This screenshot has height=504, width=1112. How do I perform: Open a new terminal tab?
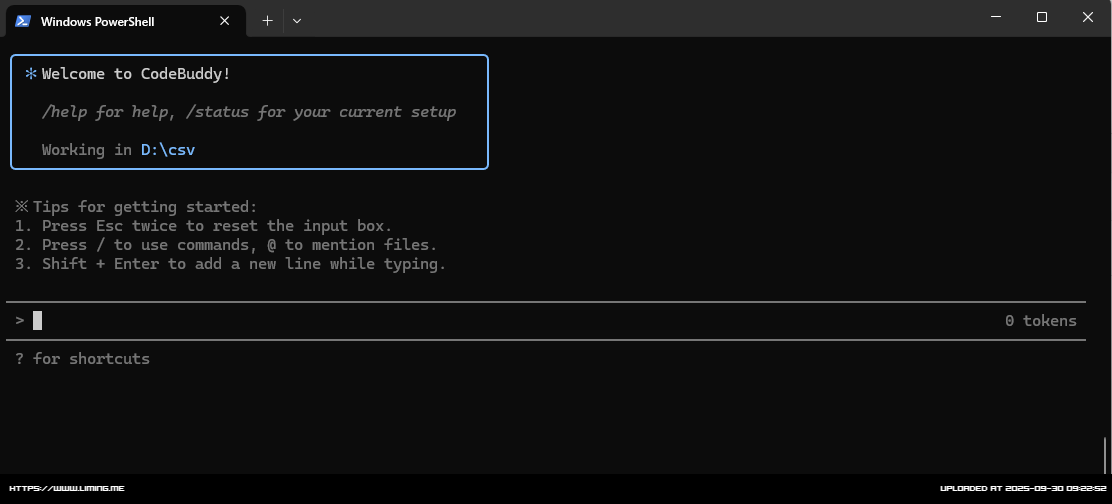[x=267, y=20]
